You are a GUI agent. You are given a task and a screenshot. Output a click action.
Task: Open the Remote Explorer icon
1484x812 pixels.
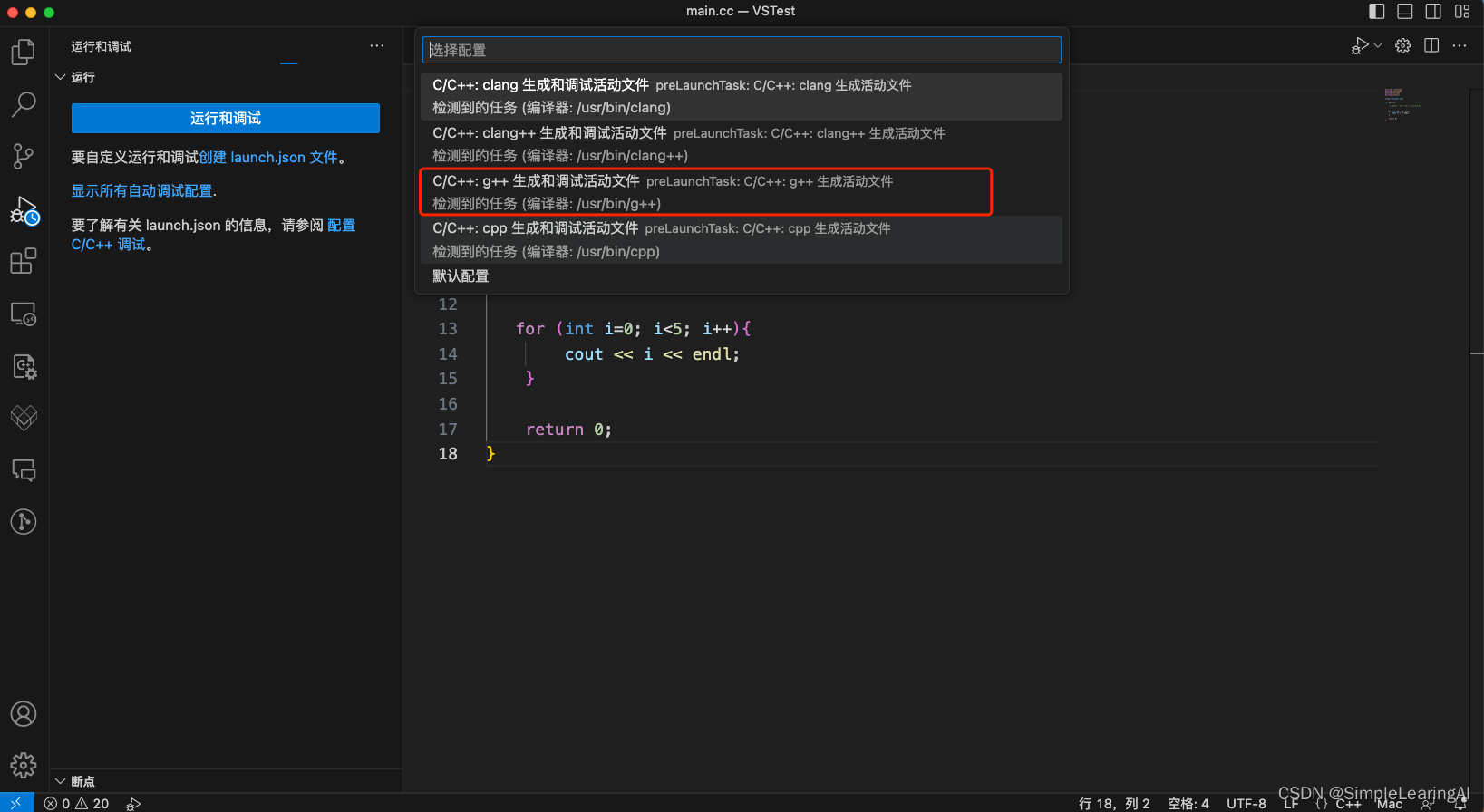[24, 314]
